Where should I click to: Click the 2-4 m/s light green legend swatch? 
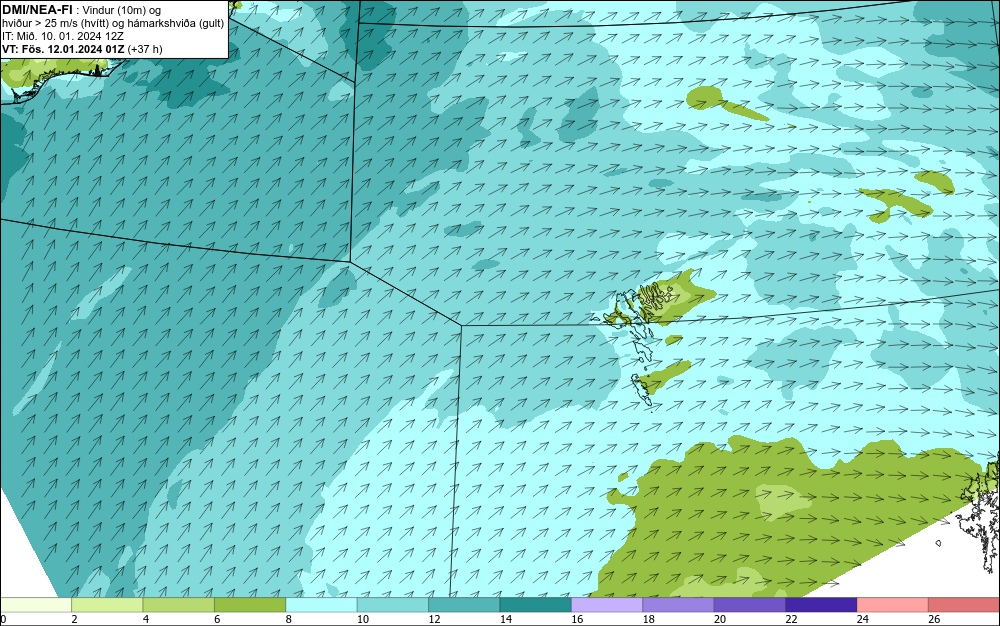(107, 605)
